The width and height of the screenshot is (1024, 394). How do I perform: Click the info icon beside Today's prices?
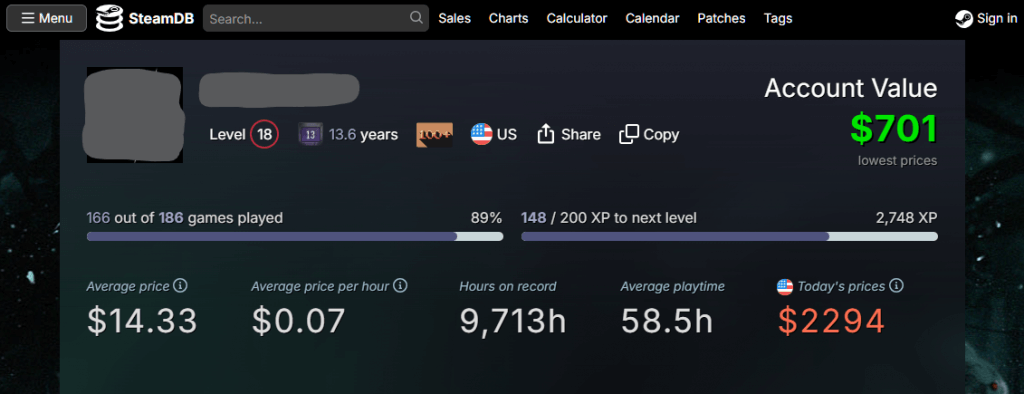click(897, 286)
